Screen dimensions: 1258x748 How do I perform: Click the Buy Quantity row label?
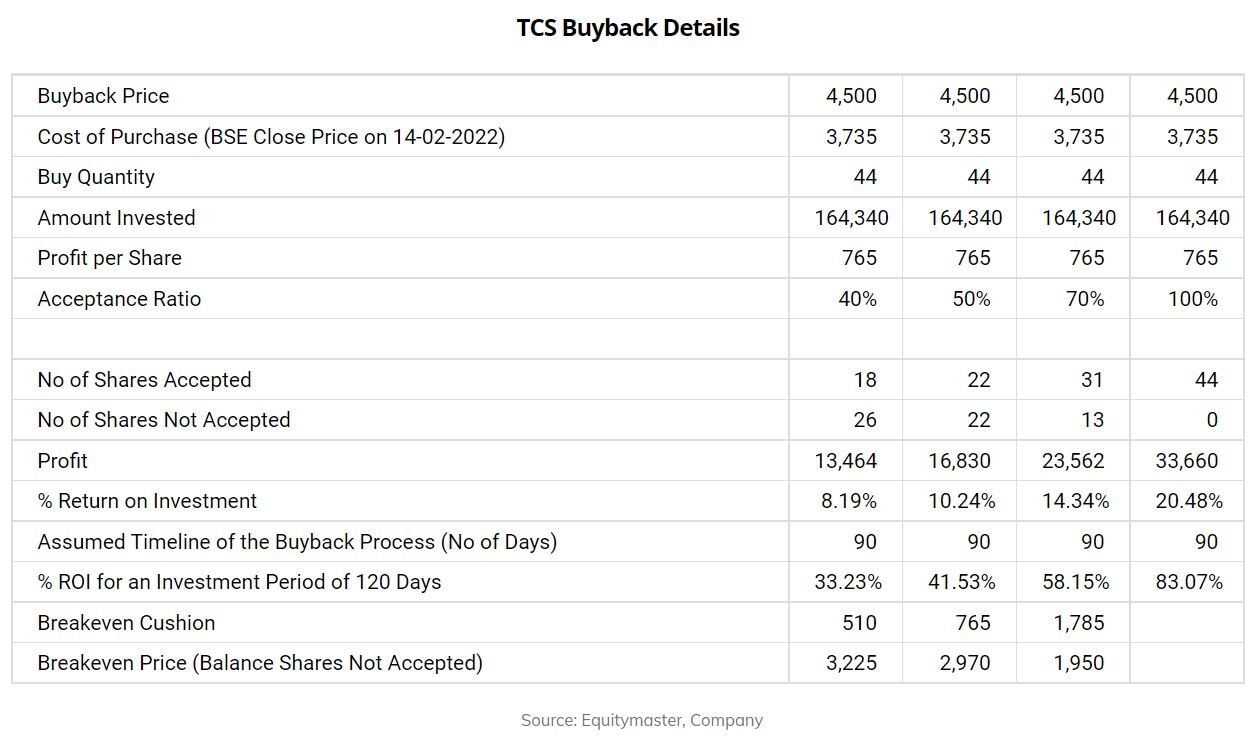click(x=96, y=177)
